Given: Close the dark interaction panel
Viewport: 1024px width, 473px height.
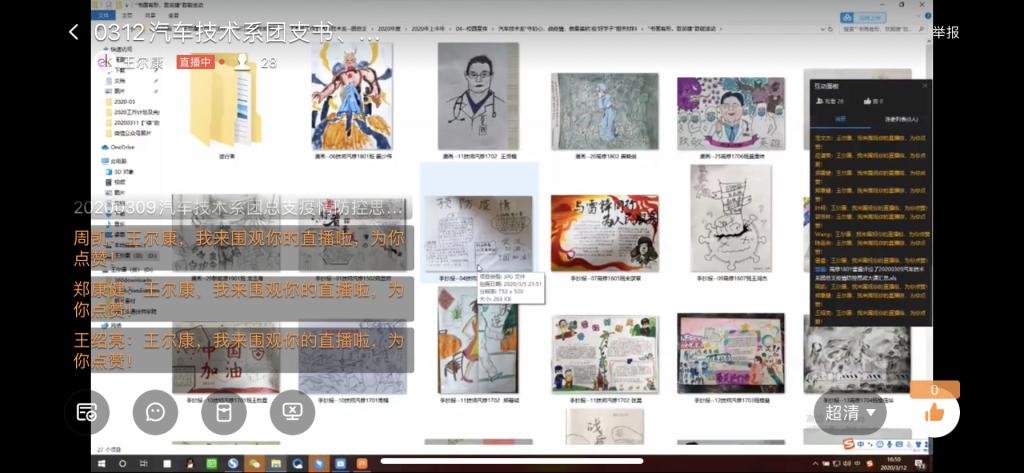Looking at the screenshot, I should click(924, 86).
